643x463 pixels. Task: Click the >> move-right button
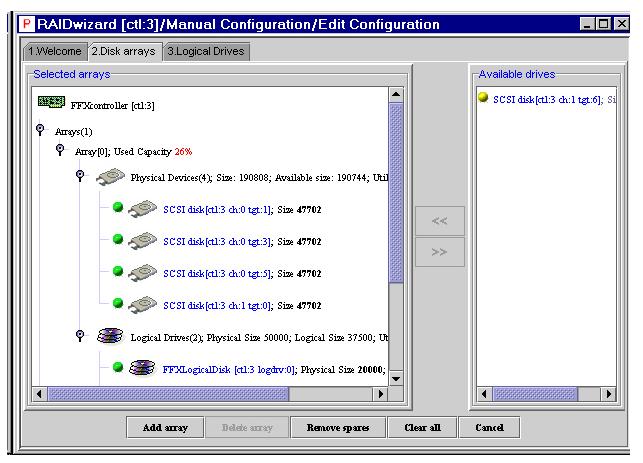(x=440, y=252)
